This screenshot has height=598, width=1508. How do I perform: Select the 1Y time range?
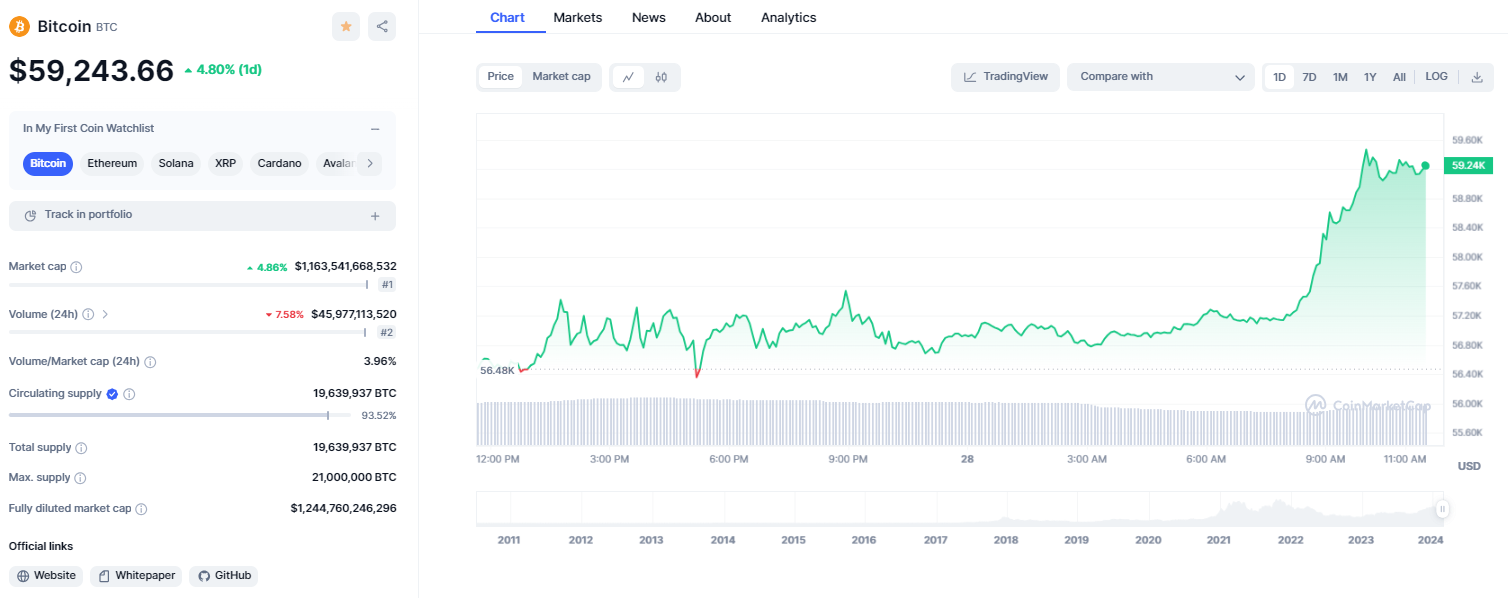point(1370,77)
